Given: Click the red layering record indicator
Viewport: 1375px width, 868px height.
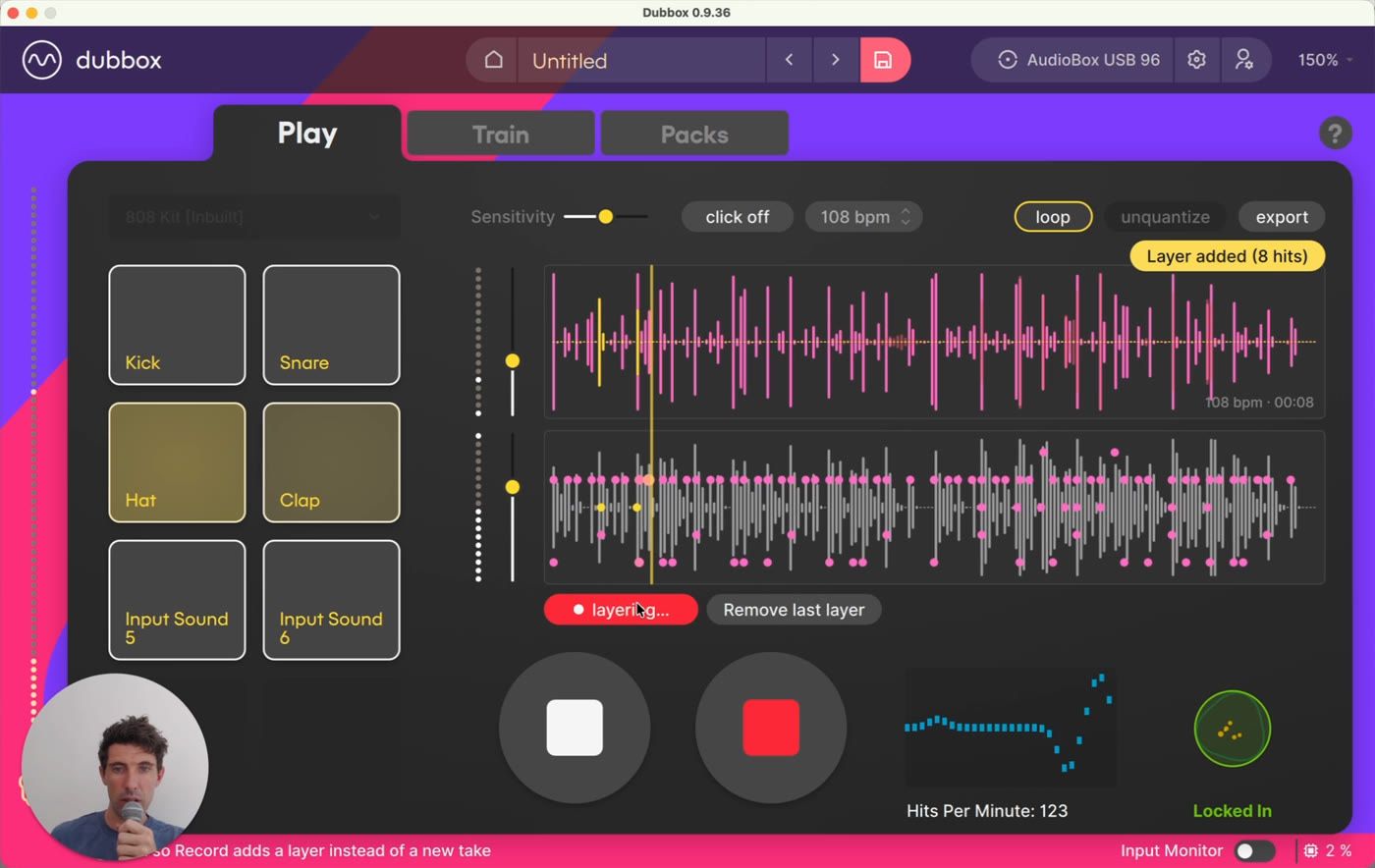Looking at the screenshot, I should (621, 610).
